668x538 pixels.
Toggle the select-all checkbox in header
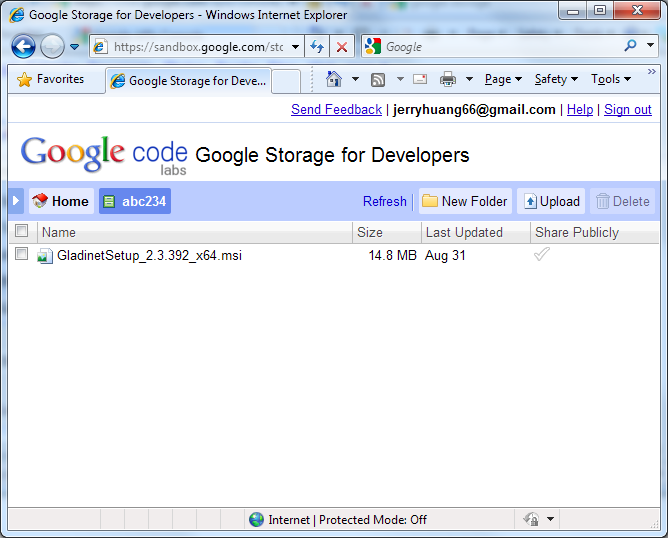pyautogui.click(x=21, y=230)
